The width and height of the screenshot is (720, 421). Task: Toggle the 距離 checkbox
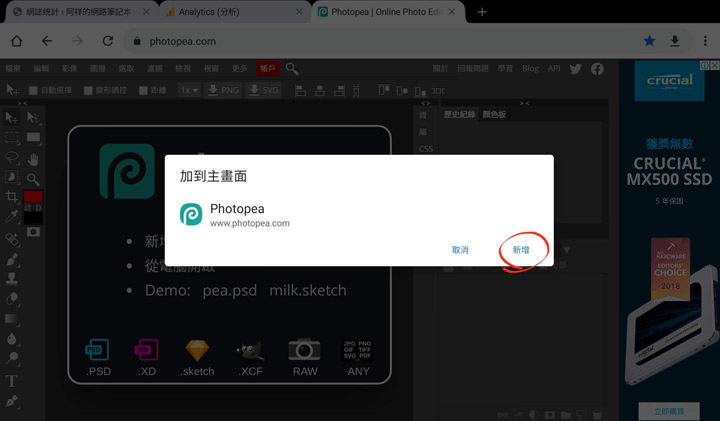click(x=143, y=90)
